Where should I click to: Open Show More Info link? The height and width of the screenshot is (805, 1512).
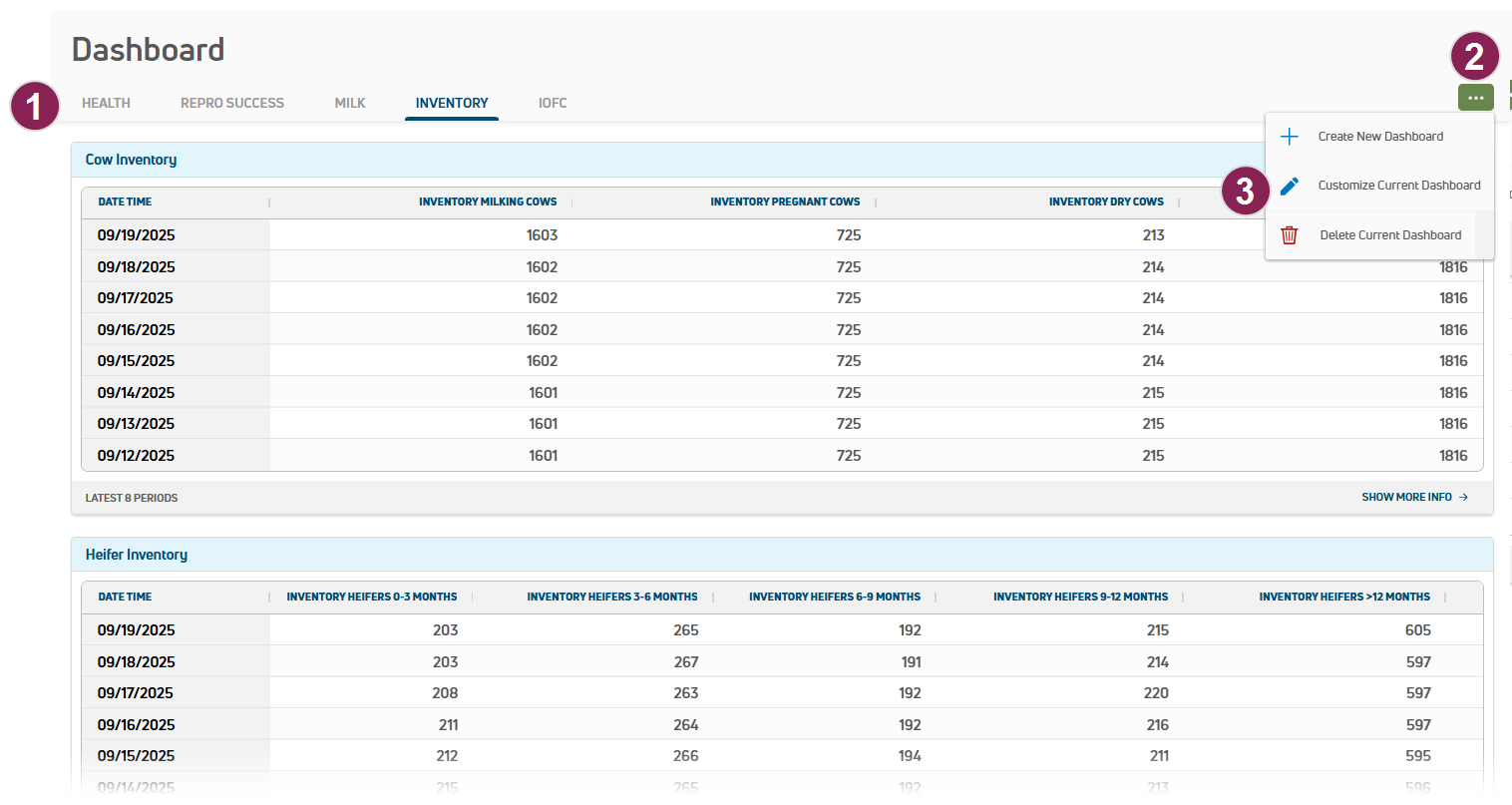click(x=1406, y=497)
